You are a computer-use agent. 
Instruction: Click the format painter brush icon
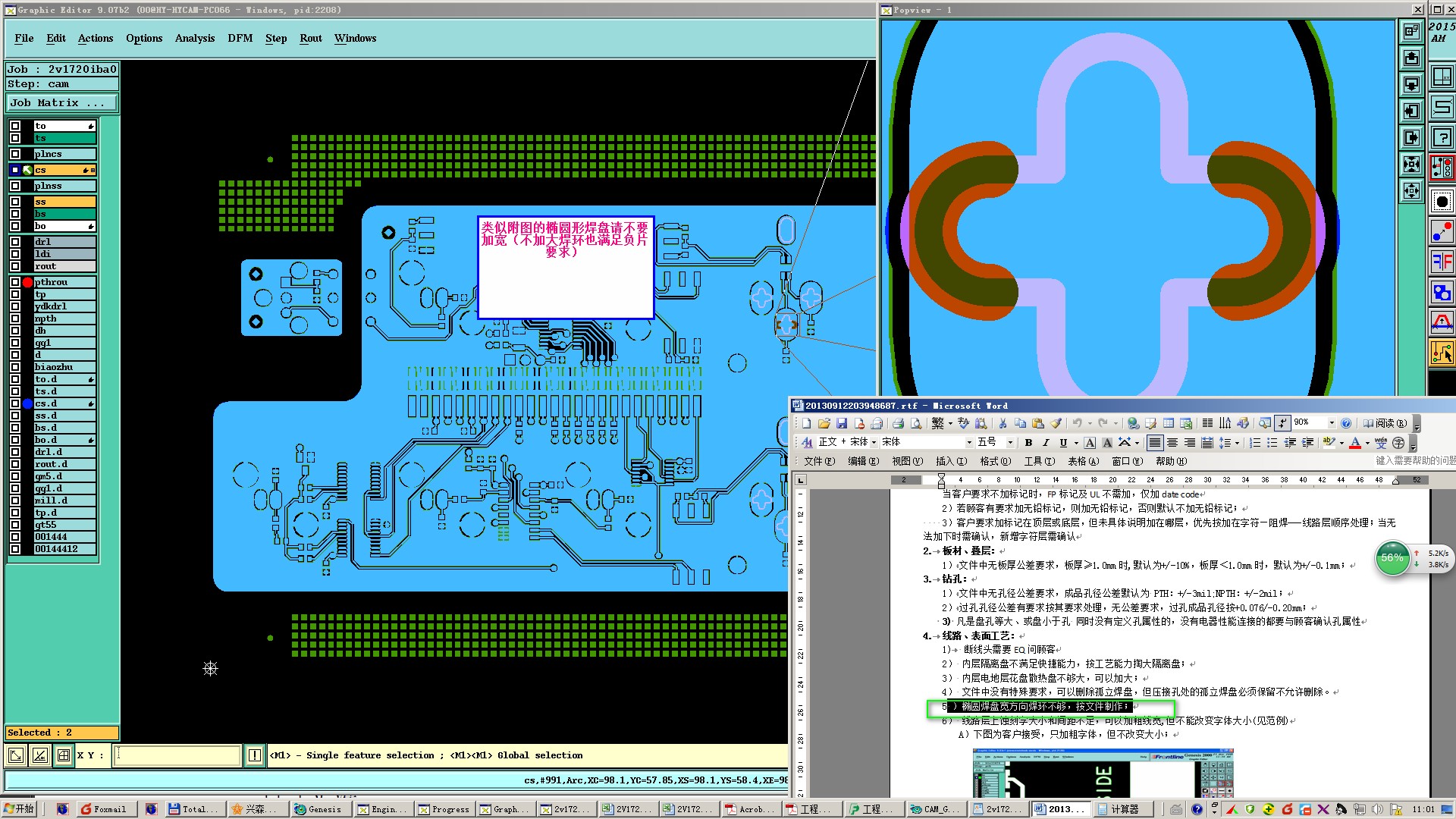(1056, 423)
